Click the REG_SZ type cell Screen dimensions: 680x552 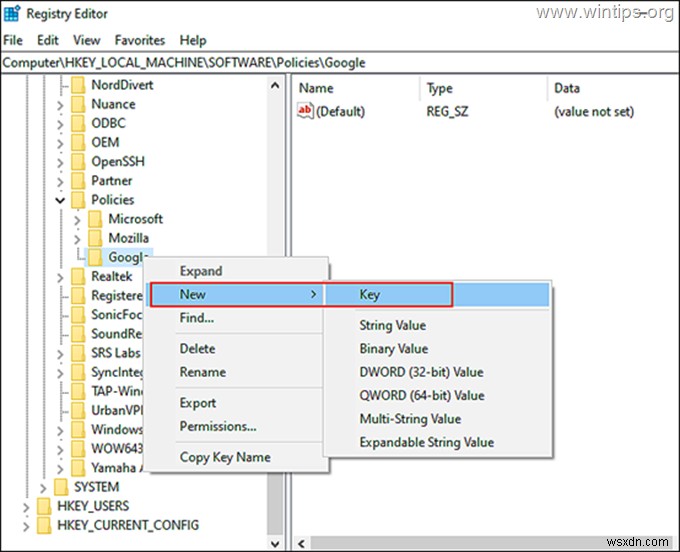(x=447, y=111)
